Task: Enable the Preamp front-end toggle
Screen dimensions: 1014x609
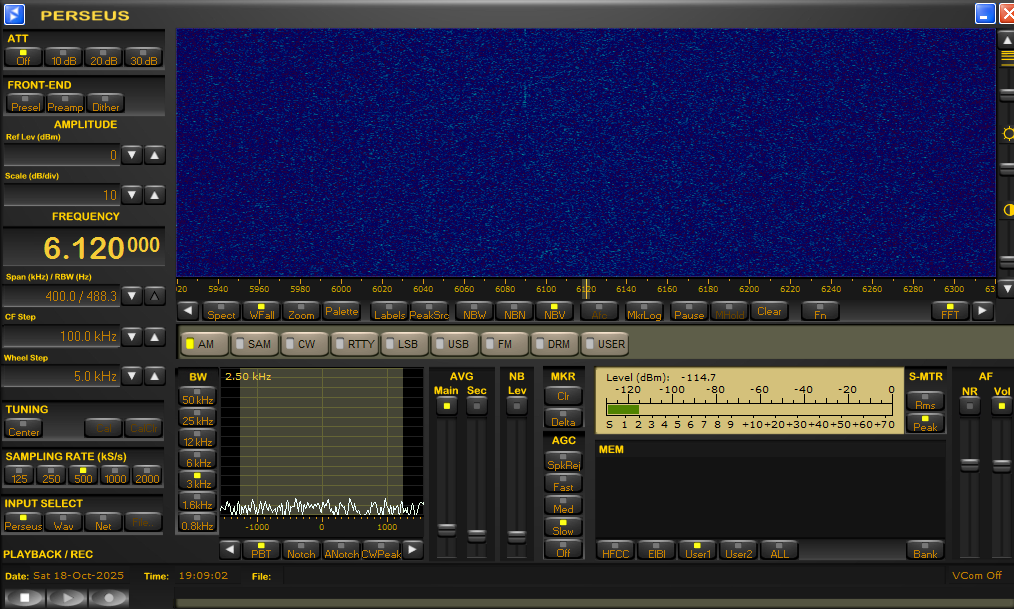Action: coord(65,103)
